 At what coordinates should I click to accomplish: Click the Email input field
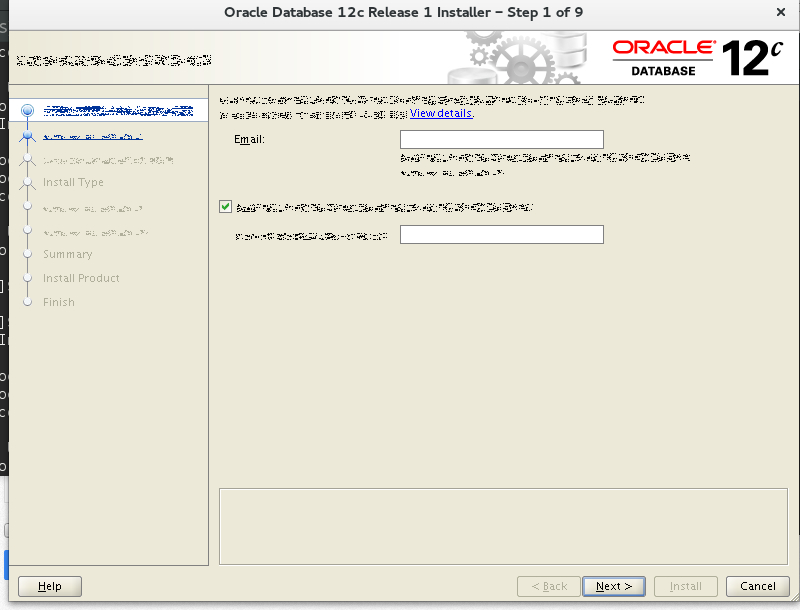tap(502, 139)
